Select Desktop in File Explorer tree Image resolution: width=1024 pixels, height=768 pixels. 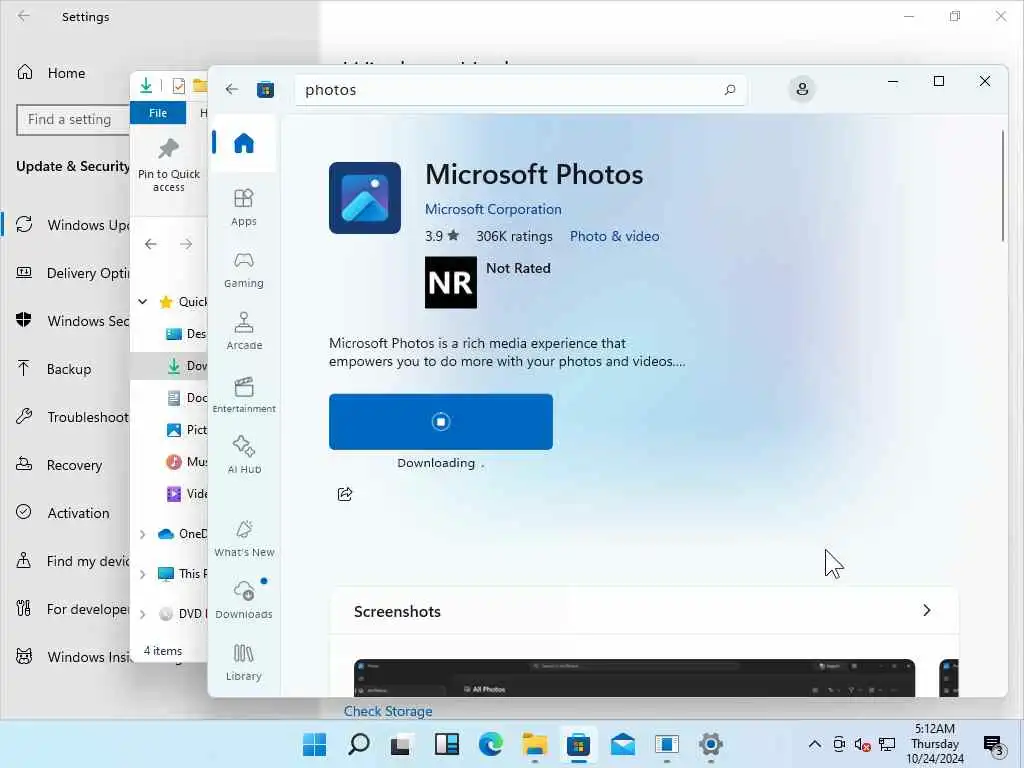pos(186,334)
